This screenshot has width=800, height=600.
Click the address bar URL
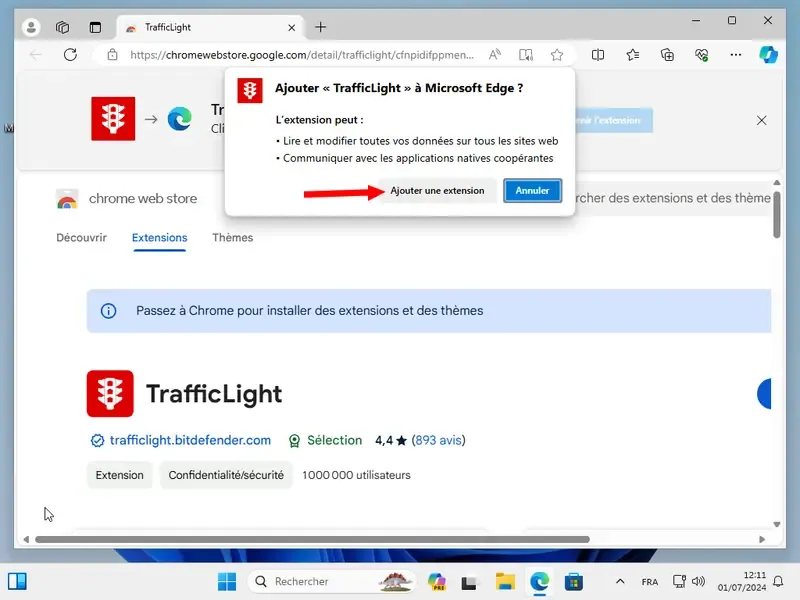302,55
